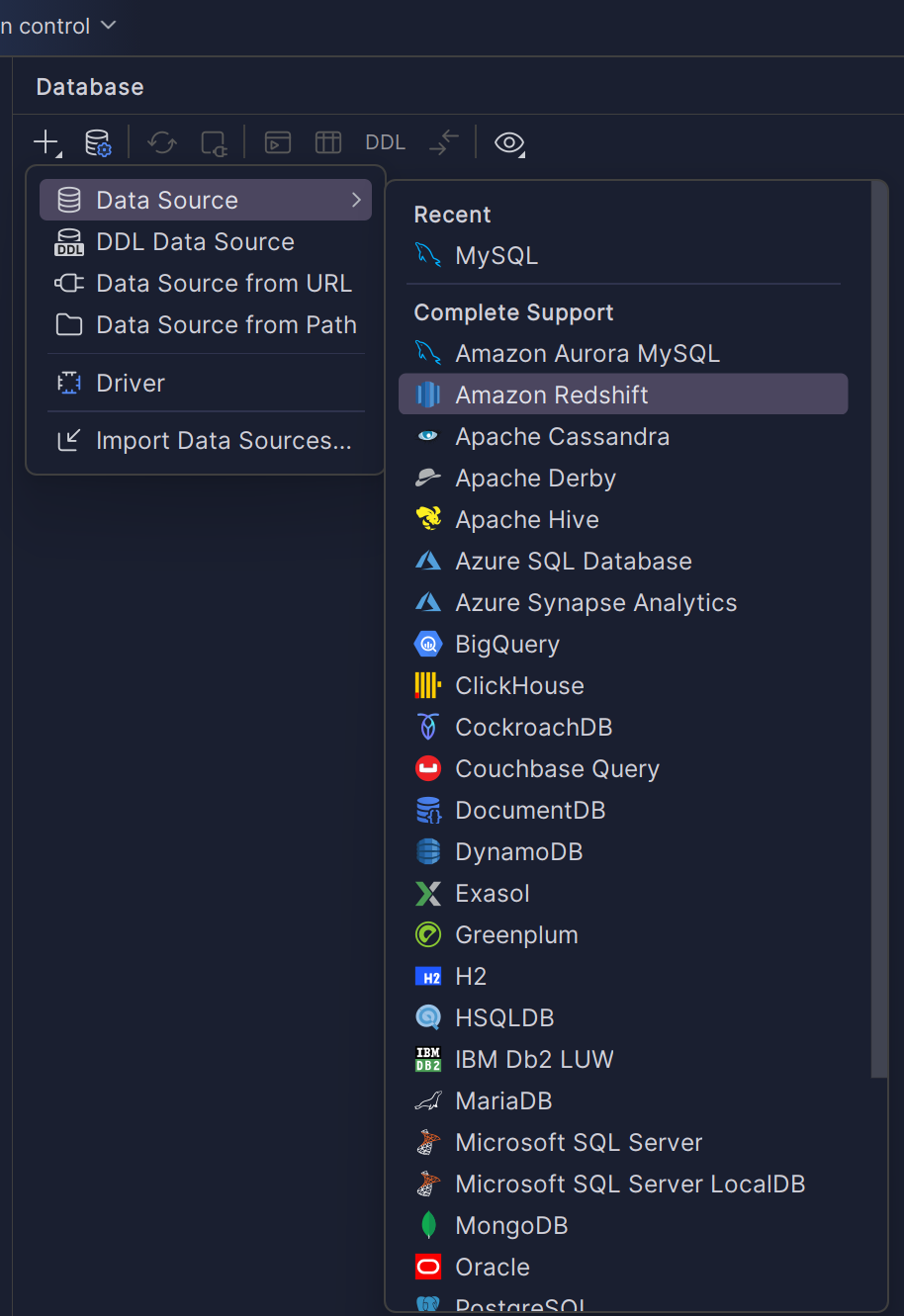904x1316 pixels.
Task: Select Couchbase Query
Action: tap(623, 768)
